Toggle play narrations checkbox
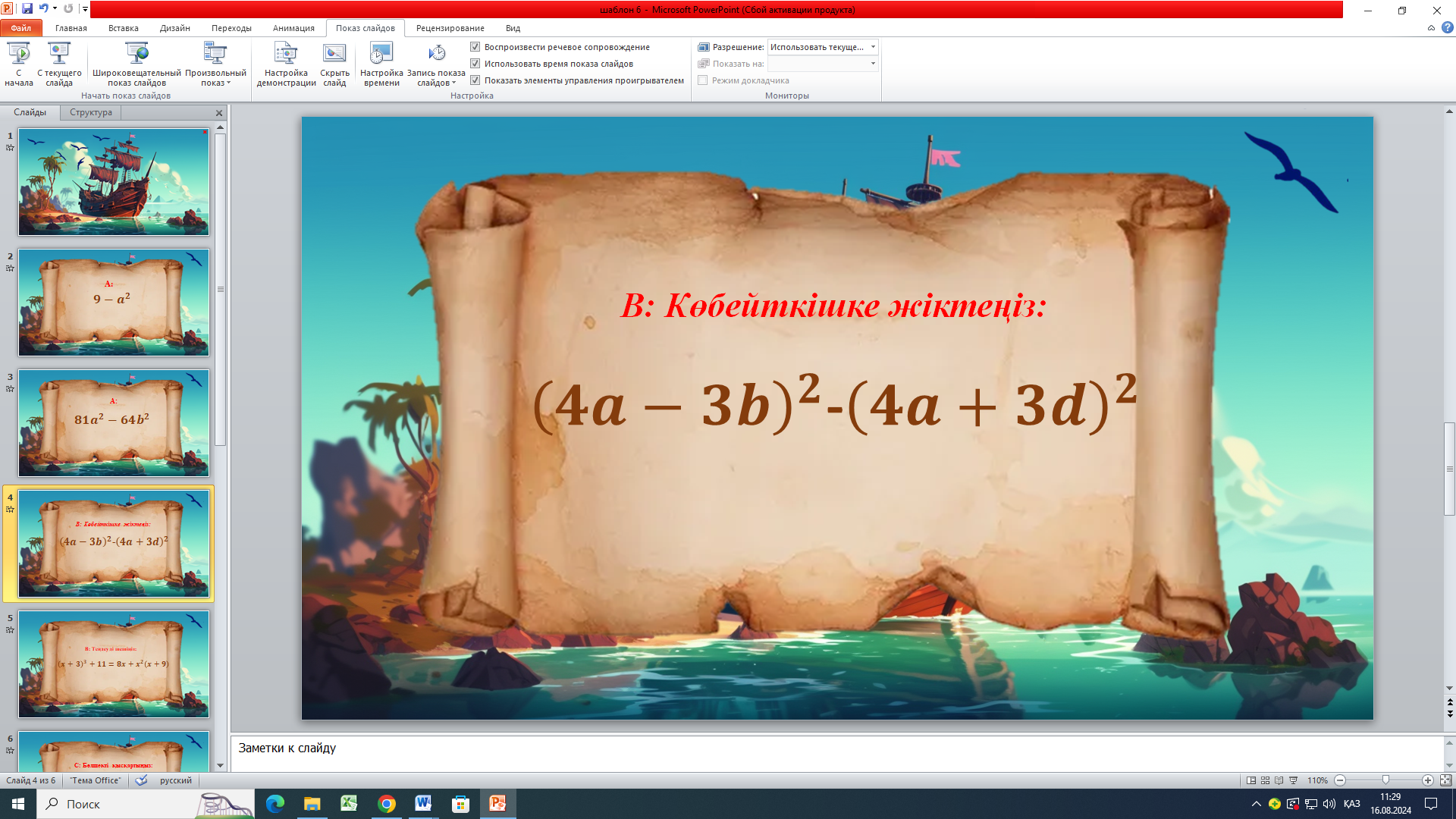Image resolution: width=1456 pixels, height=819 pixels. pos(475,47)
